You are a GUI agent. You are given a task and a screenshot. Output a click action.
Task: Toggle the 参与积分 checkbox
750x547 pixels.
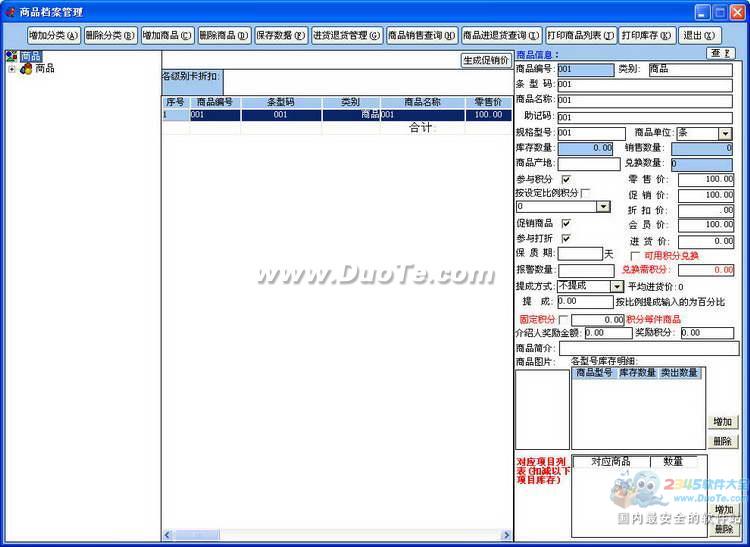point(566,179)
